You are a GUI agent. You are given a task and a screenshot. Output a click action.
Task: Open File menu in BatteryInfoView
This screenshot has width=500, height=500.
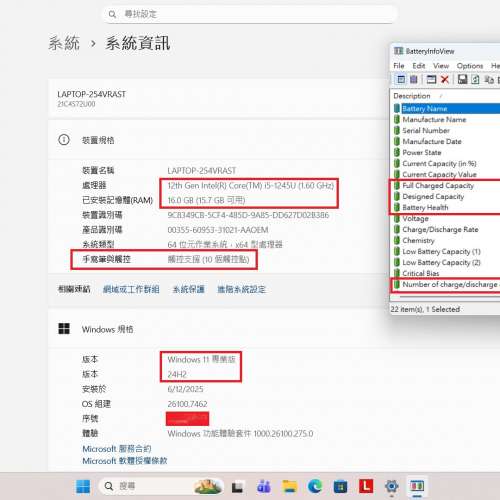[x=399, y=66]
